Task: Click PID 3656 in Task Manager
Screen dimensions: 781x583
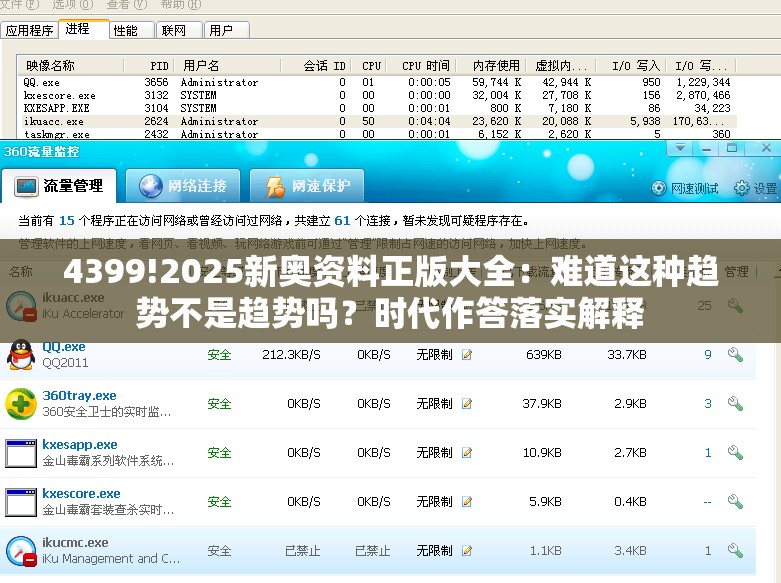Action: click(156, 82)
